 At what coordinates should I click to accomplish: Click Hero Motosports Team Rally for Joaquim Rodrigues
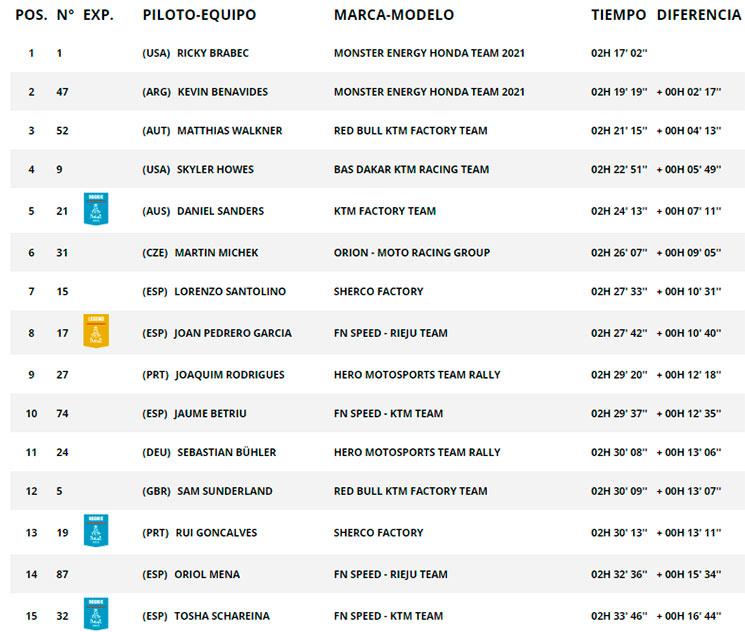417,375
